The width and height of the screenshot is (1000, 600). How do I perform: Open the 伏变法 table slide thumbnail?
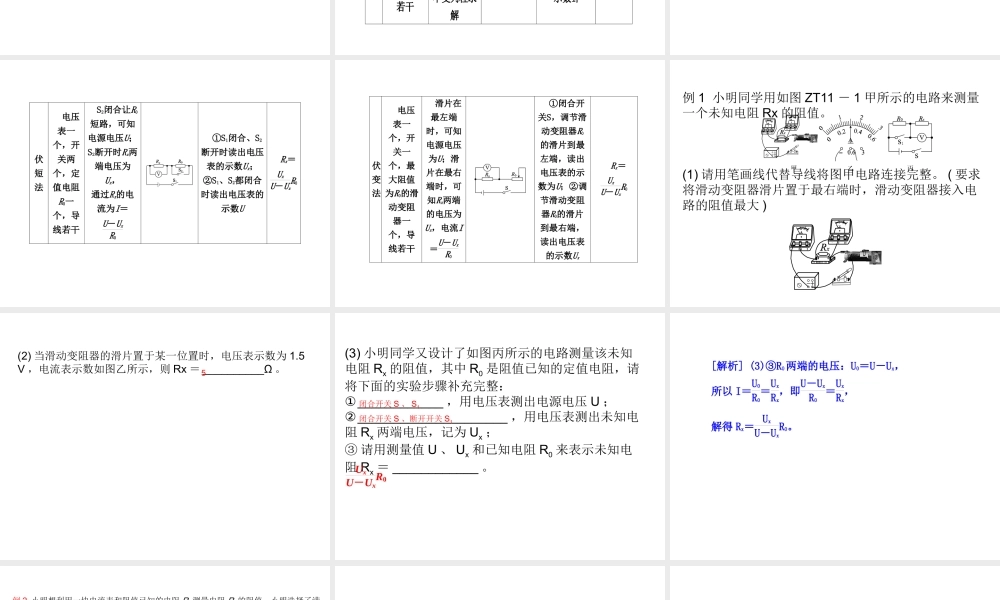(500, 184)
